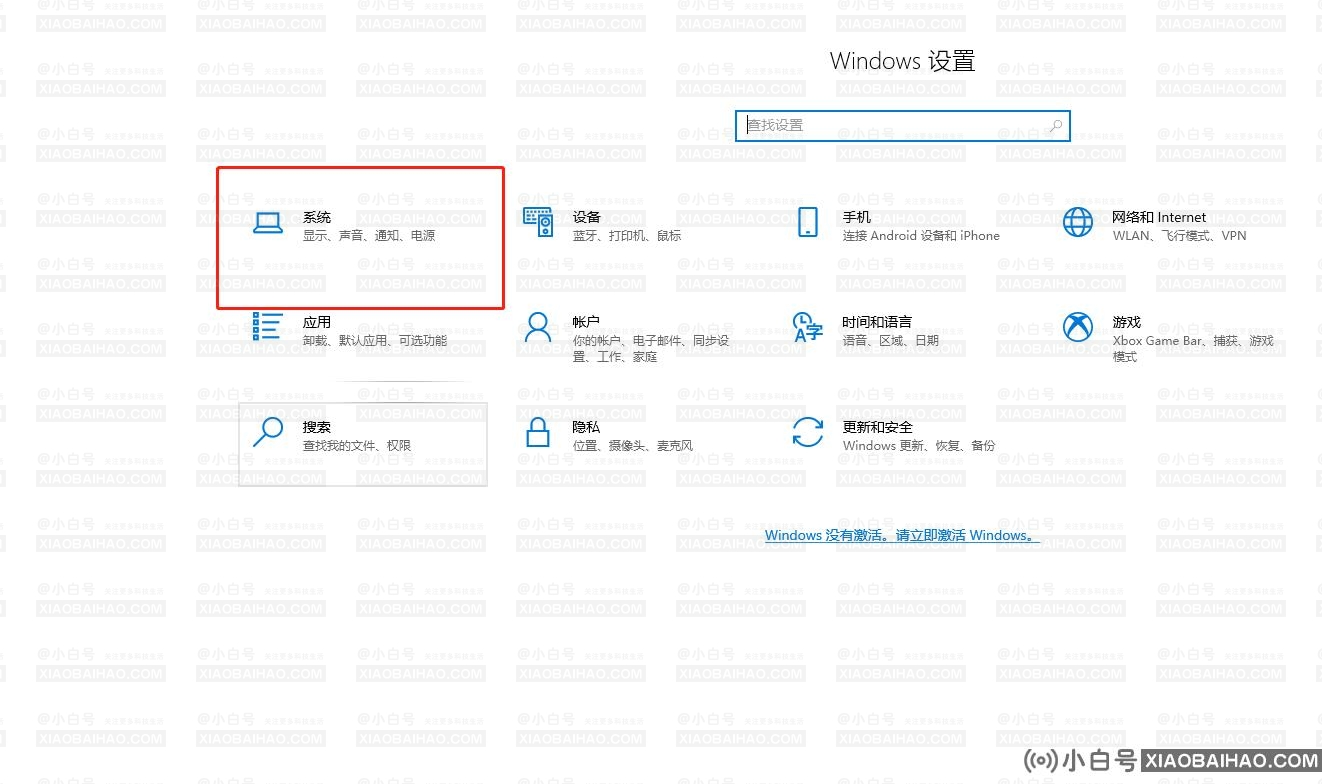Click description Xbox Game Bar、捕获、游戏模式

(x=1193, y=349)
